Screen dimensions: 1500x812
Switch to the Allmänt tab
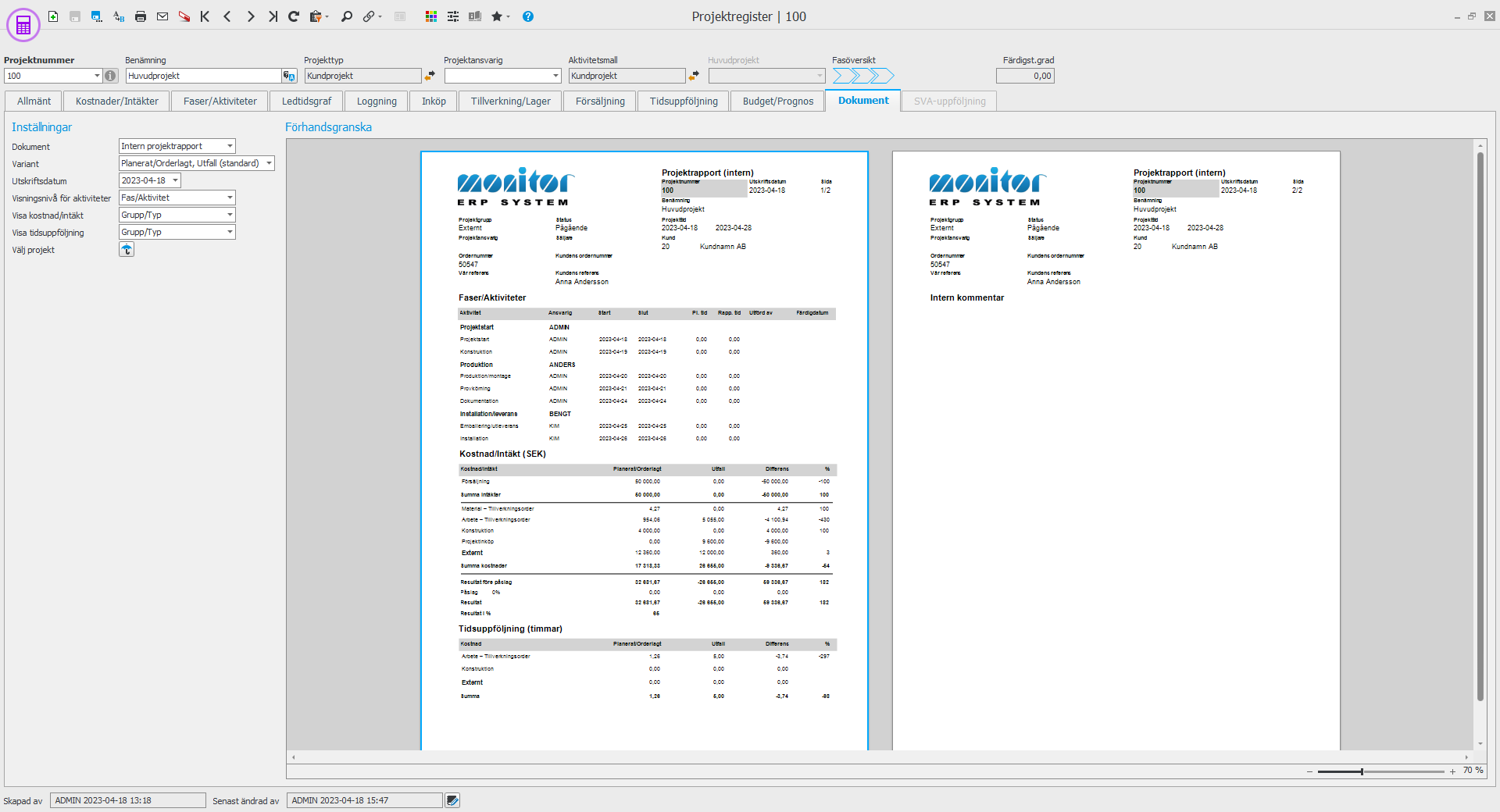[x=34, y=101]
